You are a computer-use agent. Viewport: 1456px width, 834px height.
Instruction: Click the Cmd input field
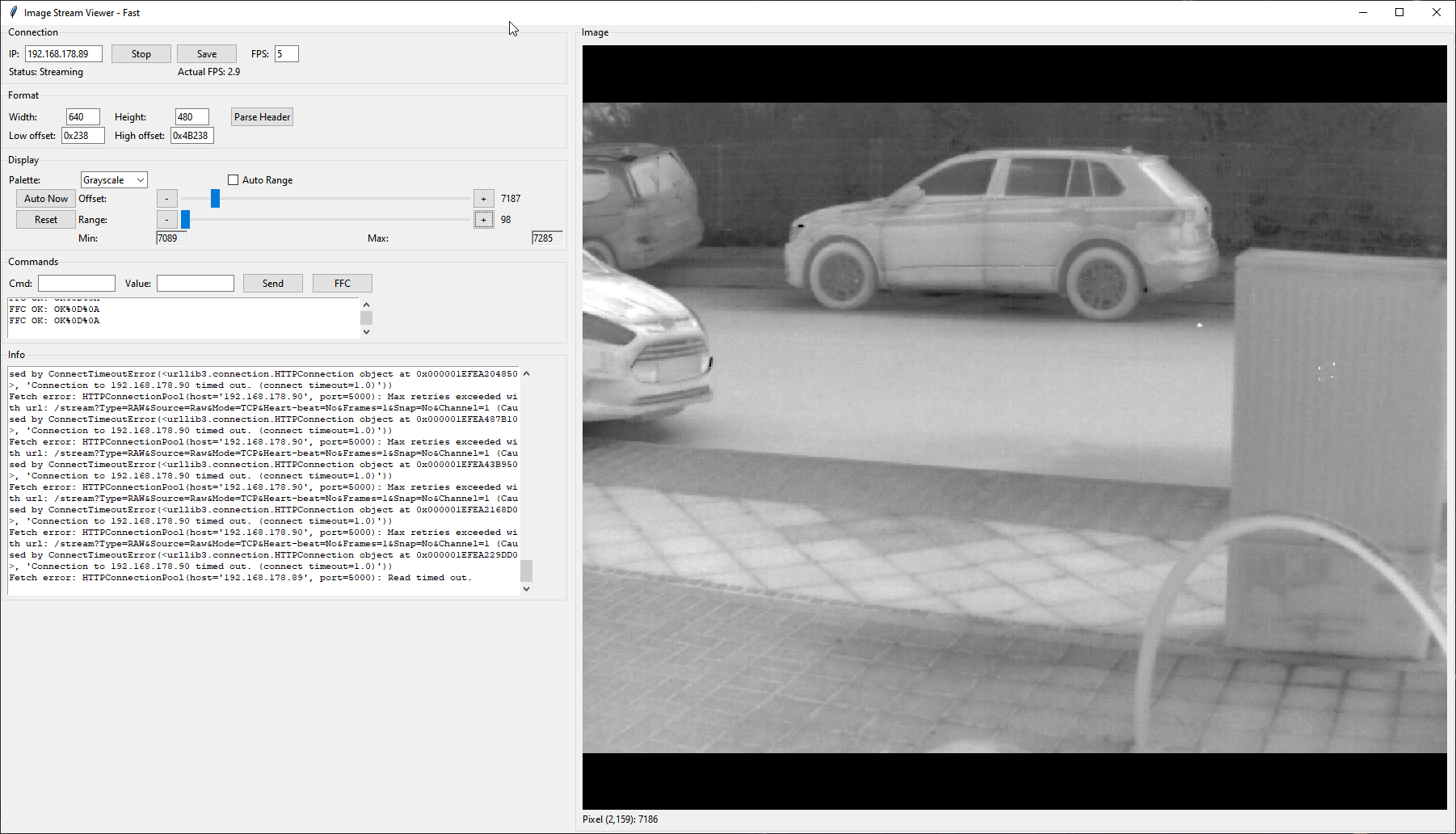click(77, 284)
